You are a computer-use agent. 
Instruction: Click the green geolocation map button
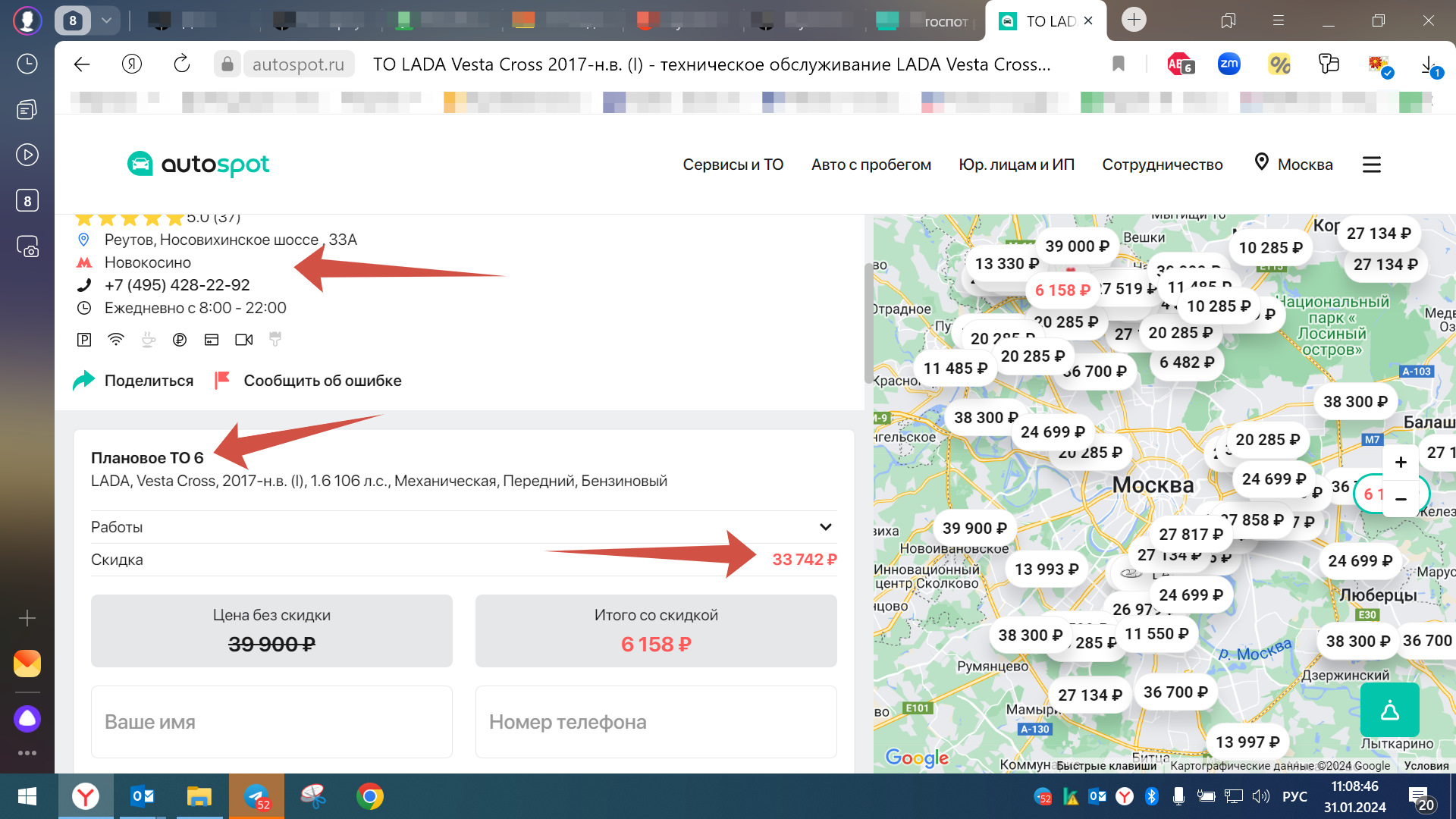[1390, 710]
